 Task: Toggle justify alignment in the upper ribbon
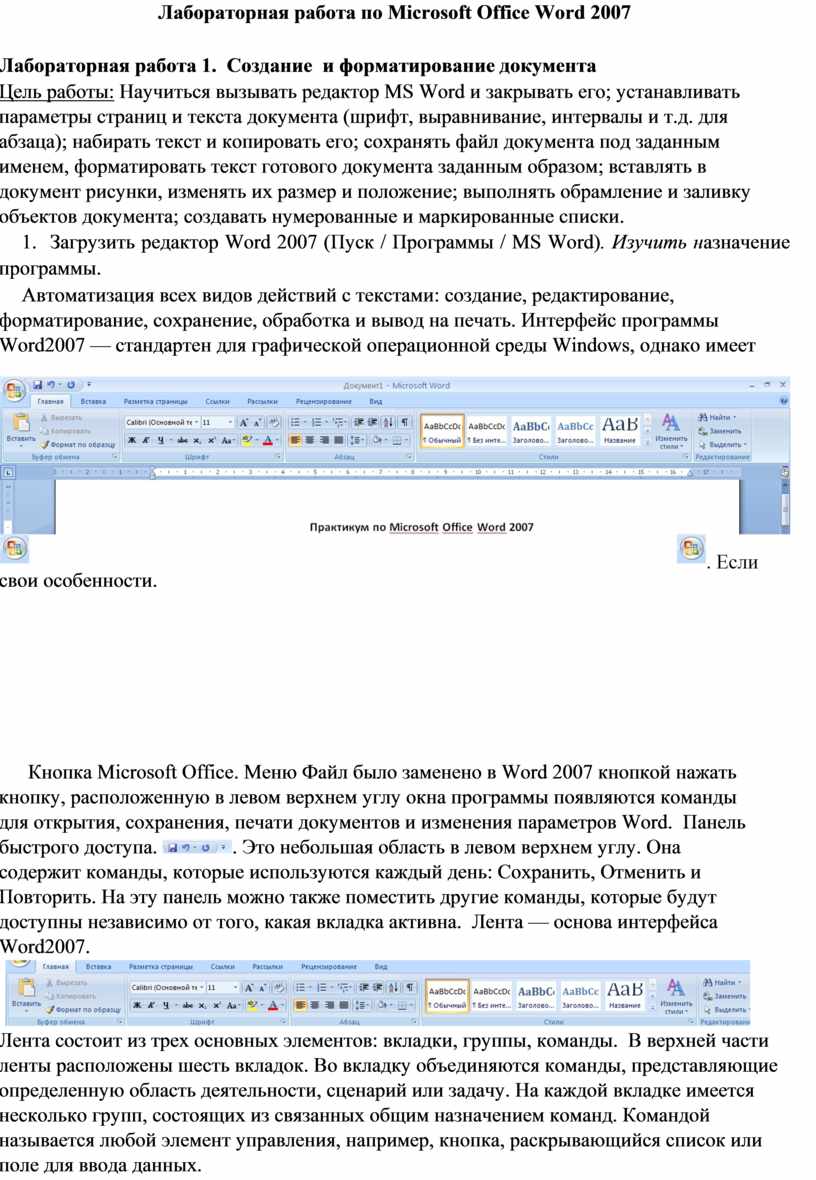[339, 440]
